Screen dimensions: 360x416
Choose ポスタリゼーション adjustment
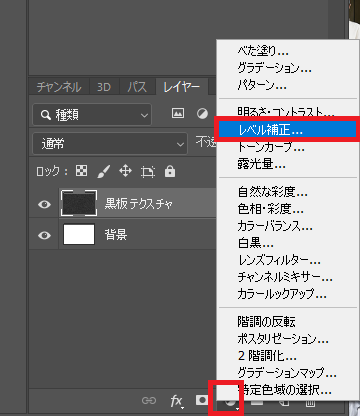tap(283, 339)
